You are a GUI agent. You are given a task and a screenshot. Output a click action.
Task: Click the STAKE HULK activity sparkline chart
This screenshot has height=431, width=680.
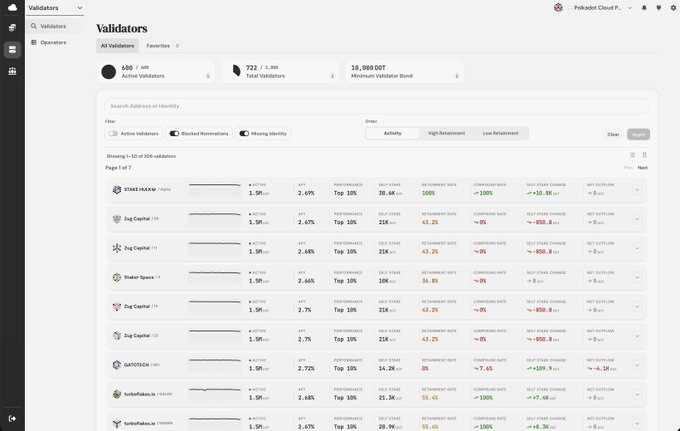tap(215, 189)
